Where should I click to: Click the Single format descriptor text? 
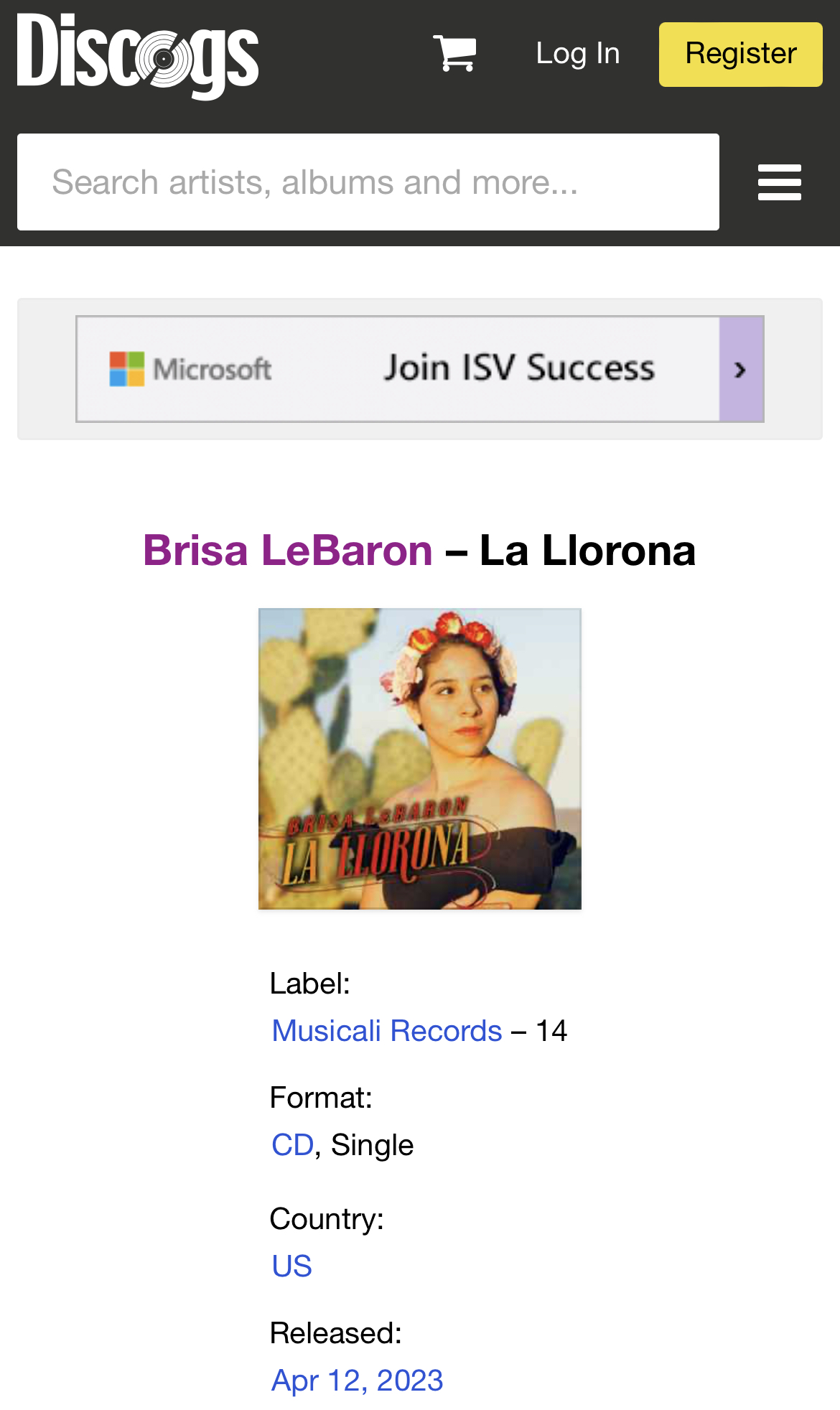pyautogui.click(x=373, y=1145)
